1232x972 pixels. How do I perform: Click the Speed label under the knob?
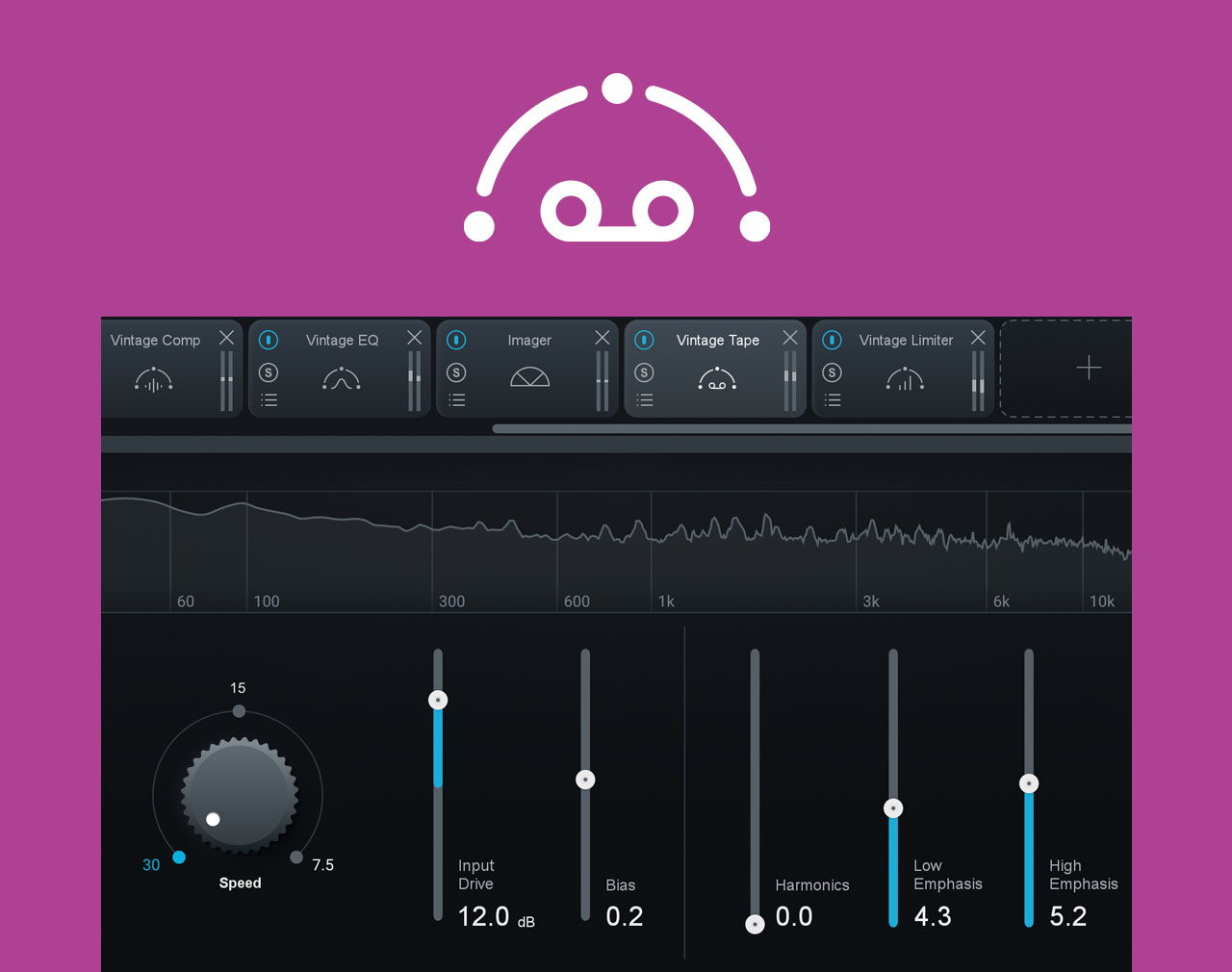point(240,883)
